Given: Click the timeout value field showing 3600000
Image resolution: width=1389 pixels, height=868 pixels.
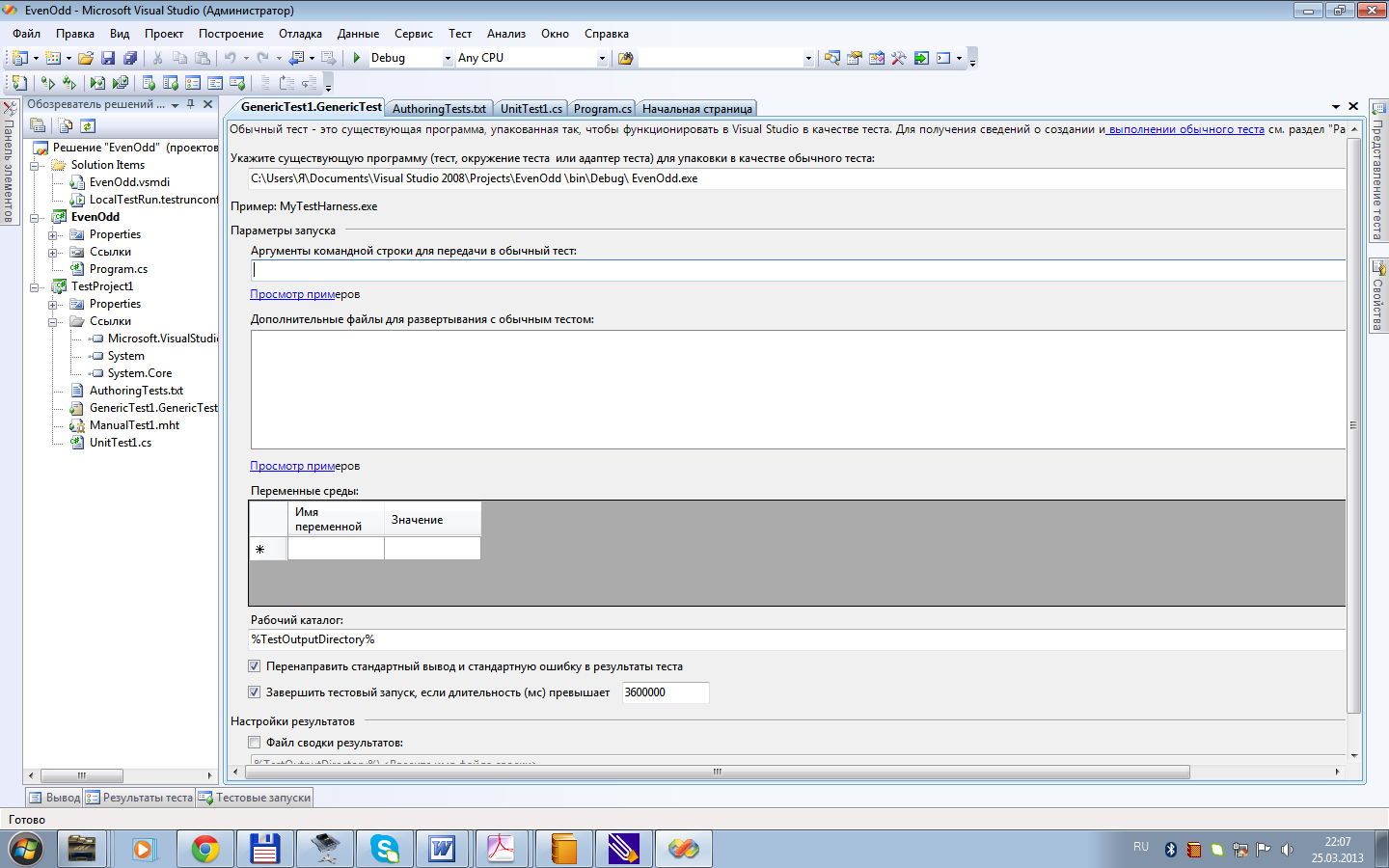Looking at the screenshot, I should [666, 692].
